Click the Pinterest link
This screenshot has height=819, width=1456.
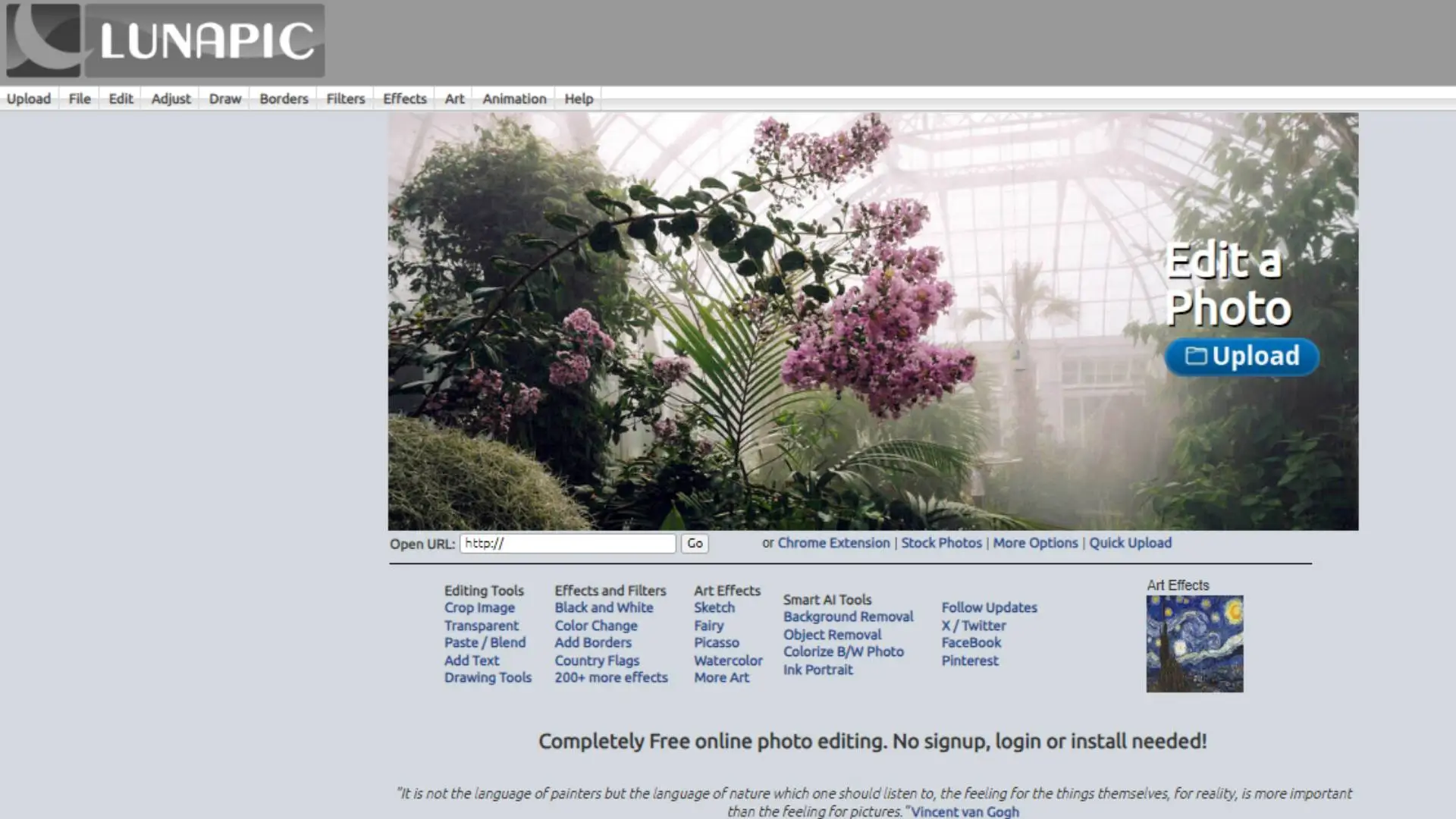coord(970,661)
